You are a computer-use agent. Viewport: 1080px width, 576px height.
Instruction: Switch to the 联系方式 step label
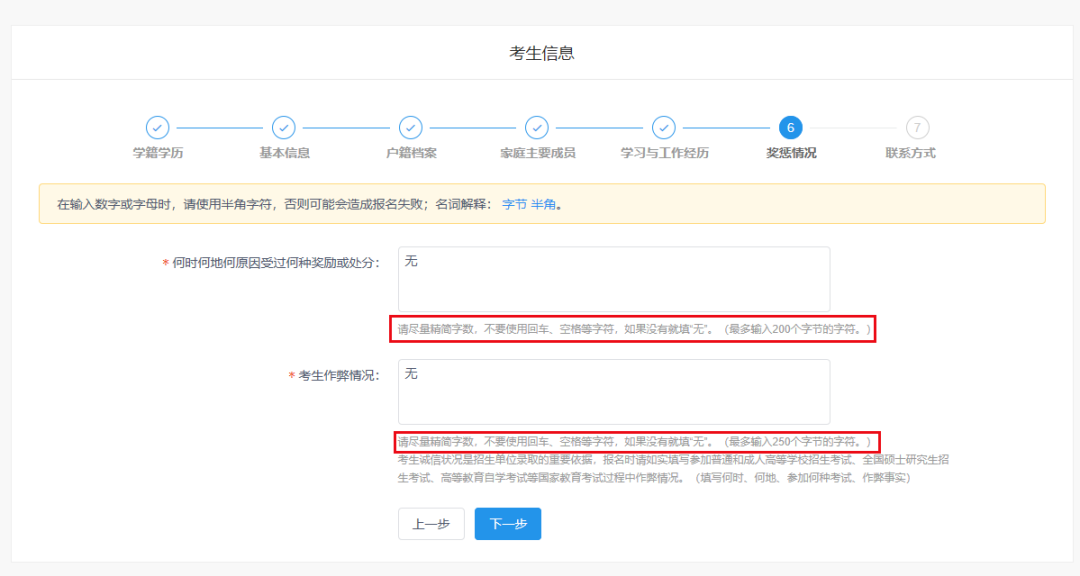[910, 153]
